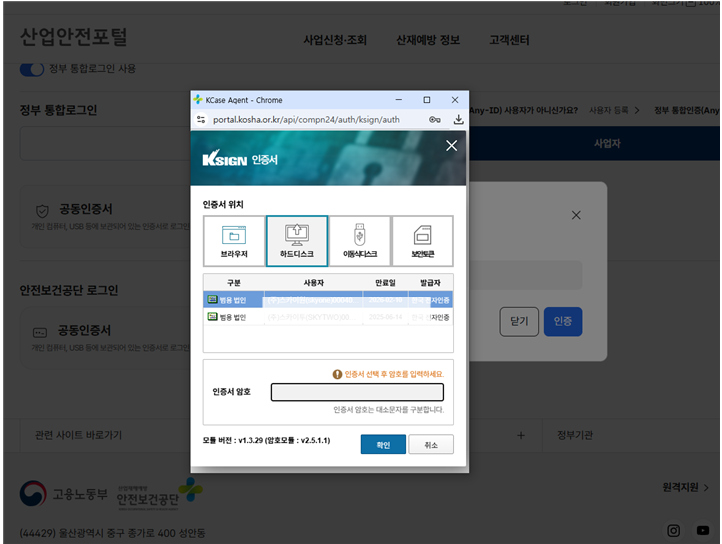Open the Instagram icon in footer

coord(673,531)
